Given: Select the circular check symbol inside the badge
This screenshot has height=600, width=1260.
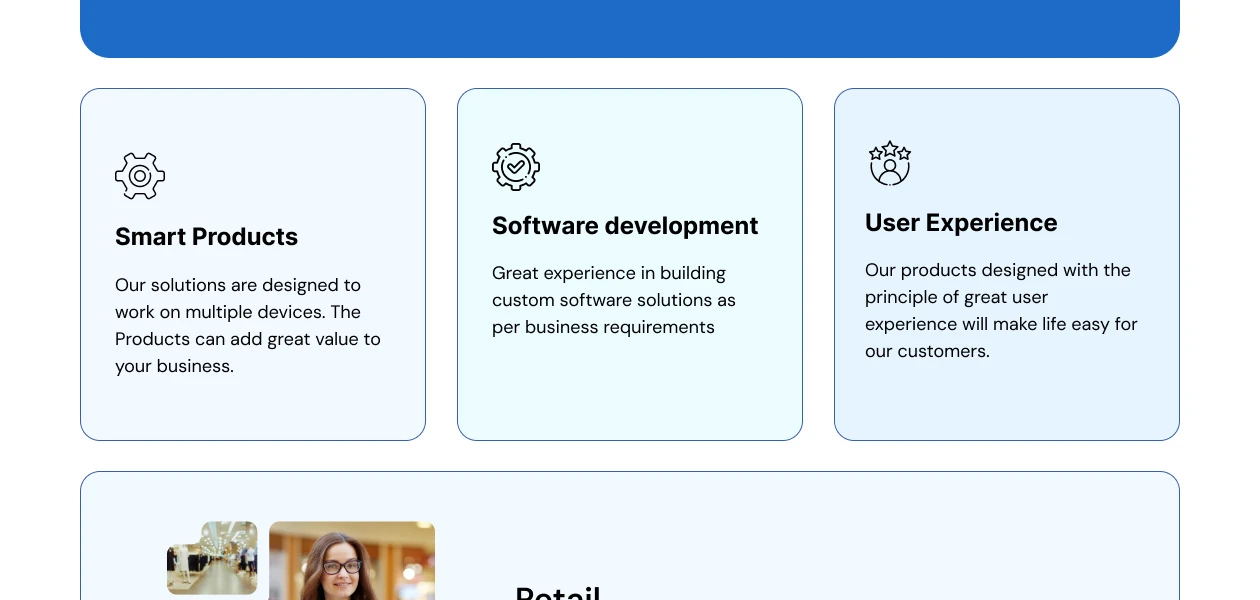Looking at the screenshot, I should coord(517,166).
